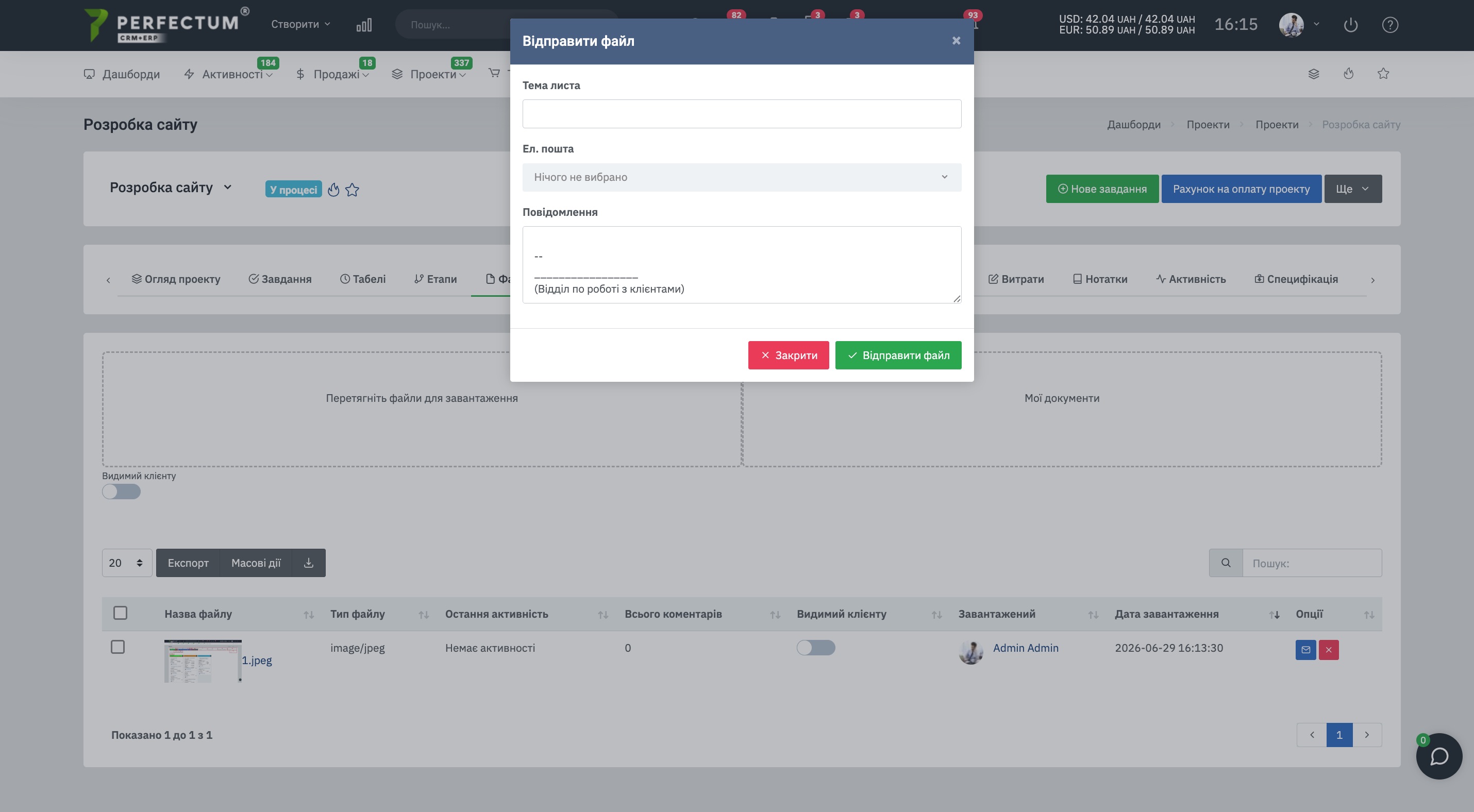The height and width of the screenshot is (812, 1474).
Task: Switch to Завдання tab
Action: tap(280, 279)
